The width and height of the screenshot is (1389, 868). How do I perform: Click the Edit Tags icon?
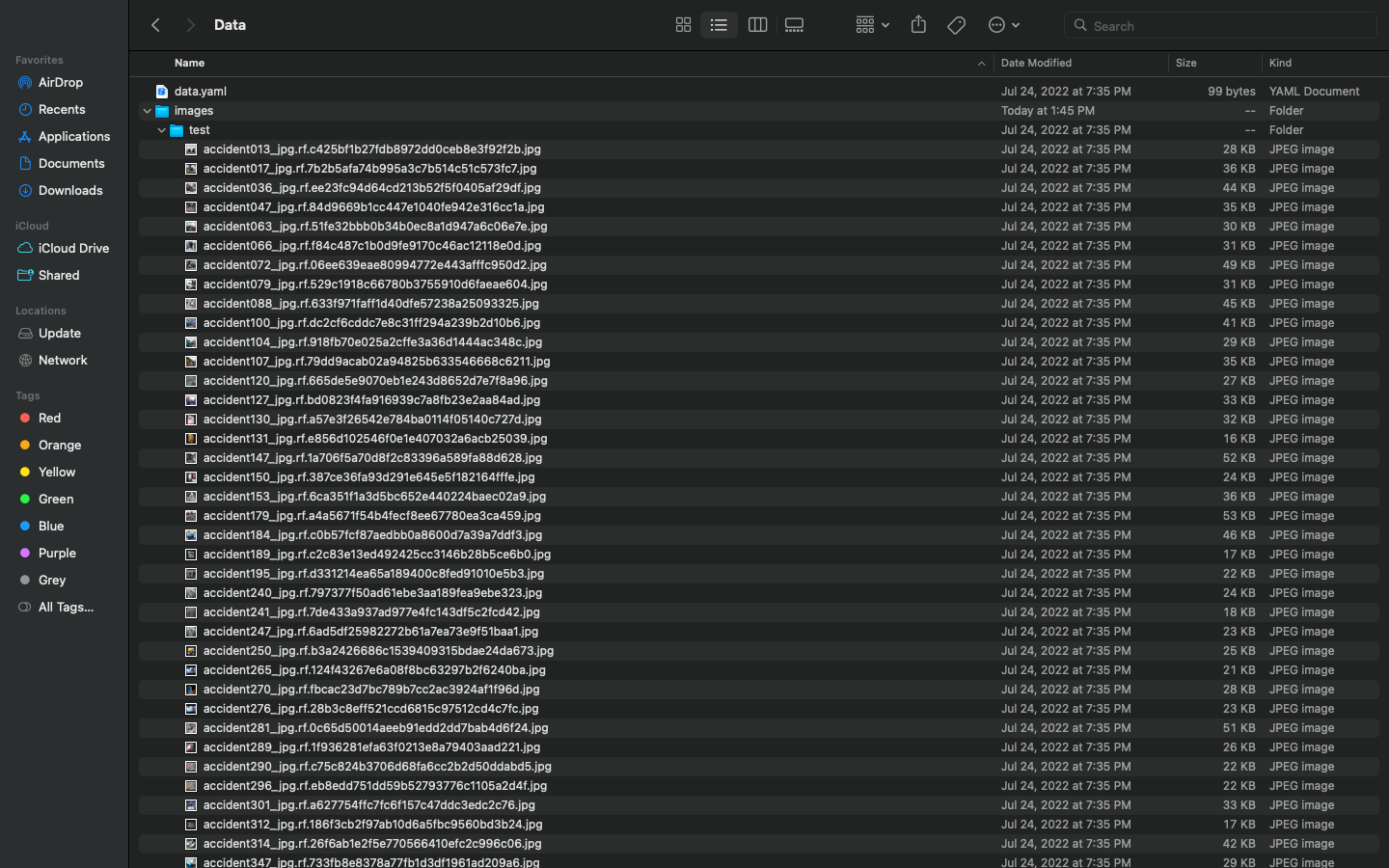[956, 24]
